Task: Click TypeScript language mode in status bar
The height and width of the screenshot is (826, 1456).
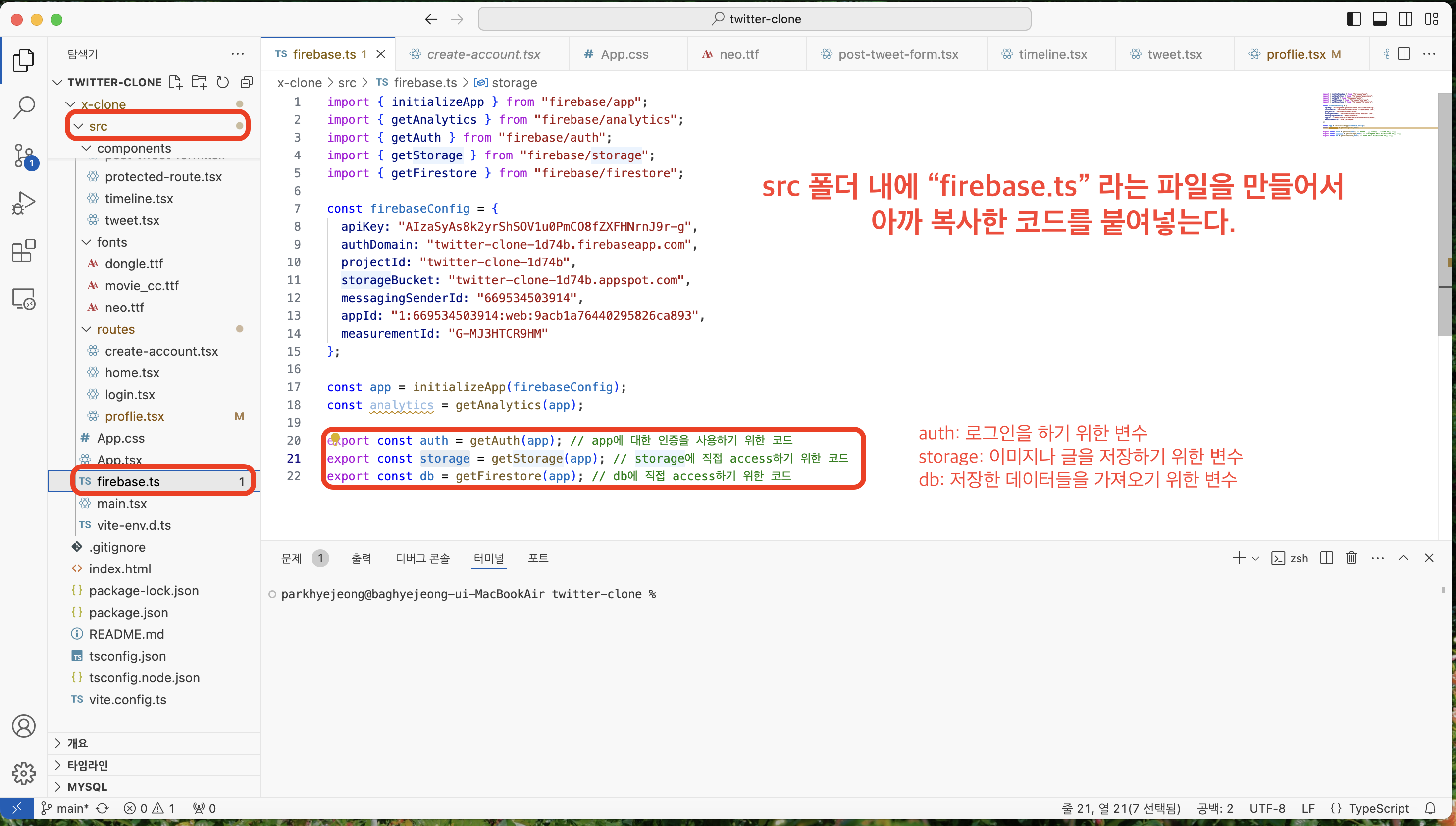Action: click(x=1378, y=808)
